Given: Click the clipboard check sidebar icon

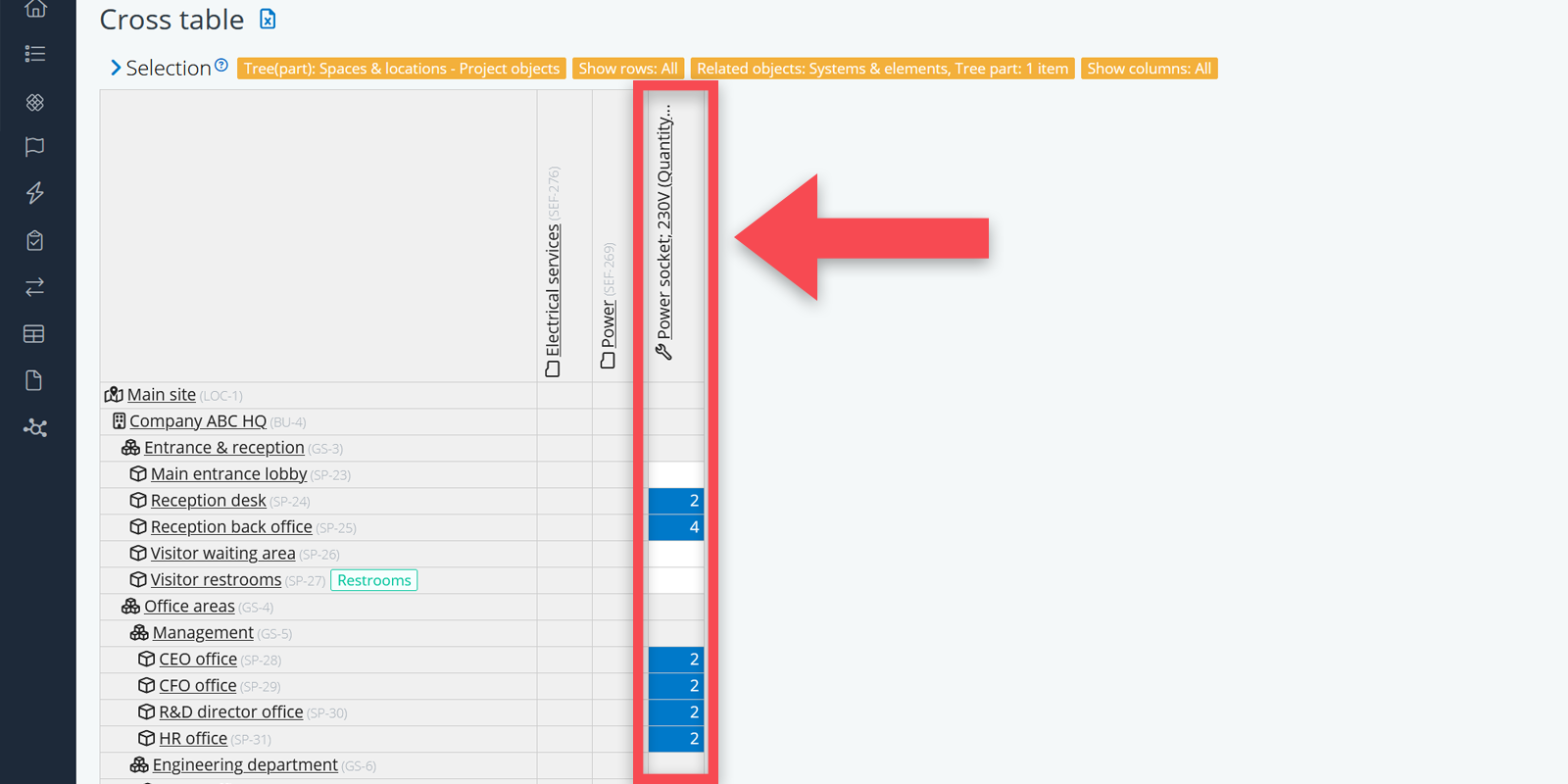Looking at the screenshot, I should (35, 240).
